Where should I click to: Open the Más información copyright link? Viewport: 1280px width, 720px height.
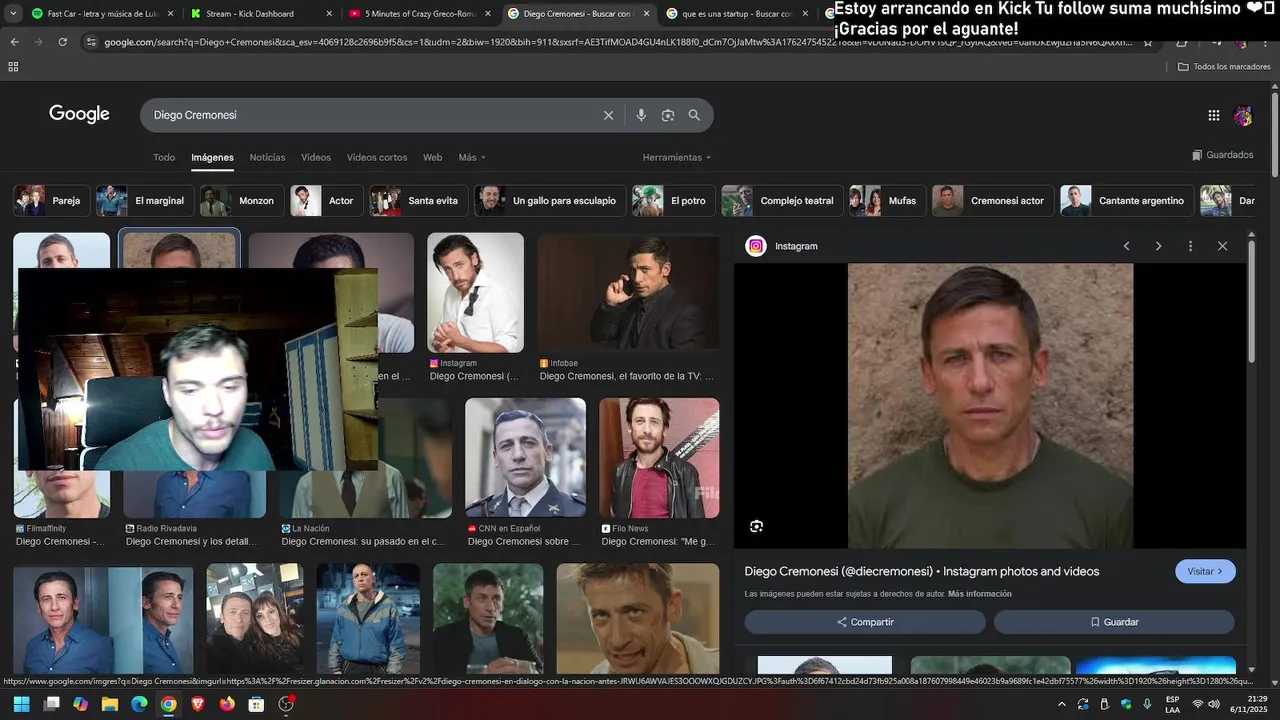pyautogui.click(x=980, y=594)
